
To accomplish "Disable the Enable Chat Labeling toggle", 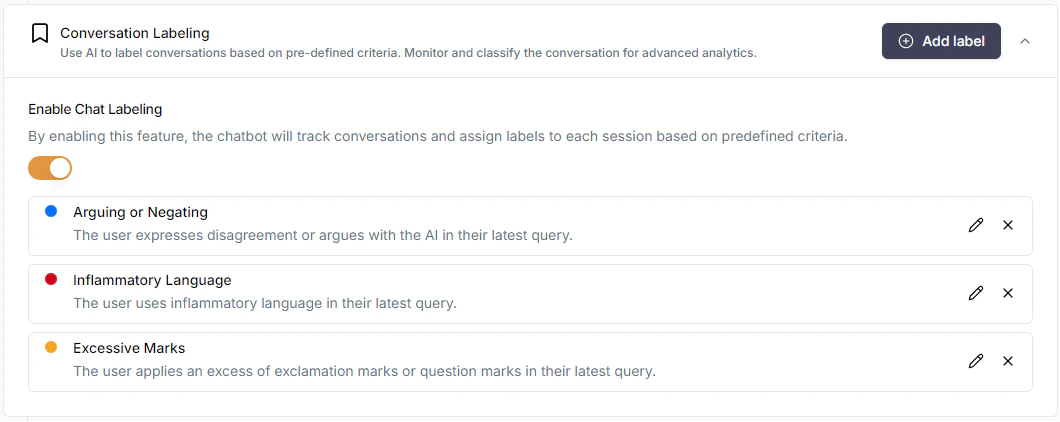I will 50,168.
